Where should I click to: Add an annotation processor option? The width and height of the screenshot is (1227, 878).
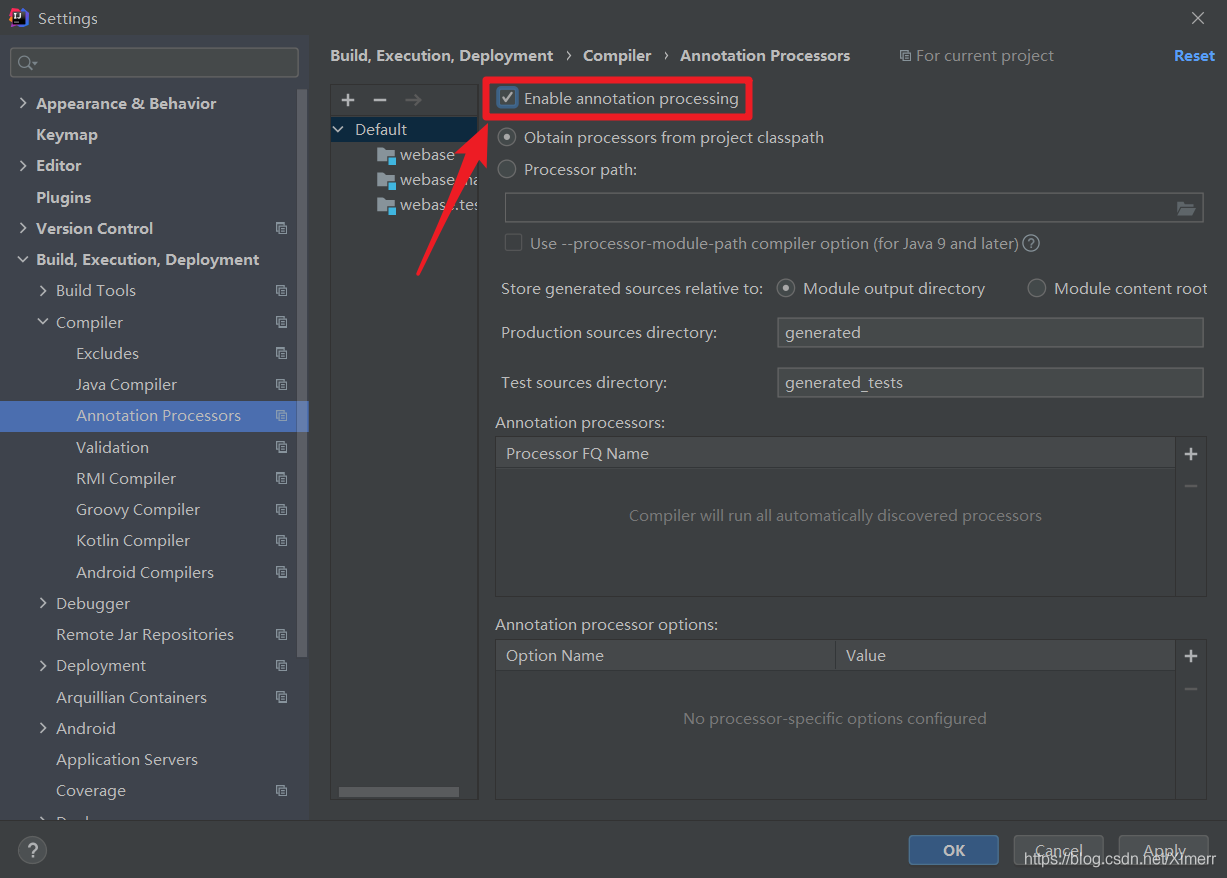pos(1191,656)
